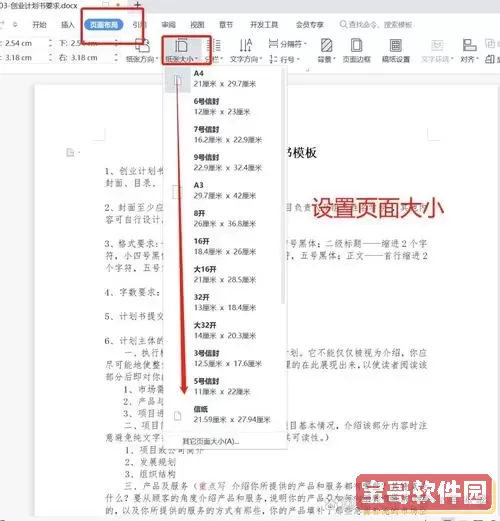Switch to the 章节 tab

[x=226, y=24]
